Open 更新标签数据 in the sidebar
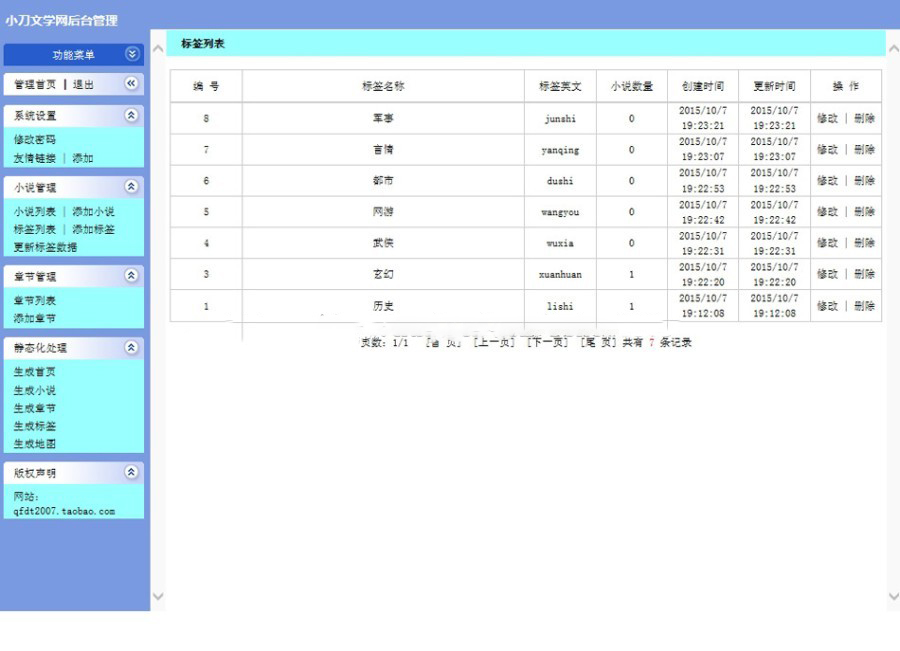 (45, 247)
